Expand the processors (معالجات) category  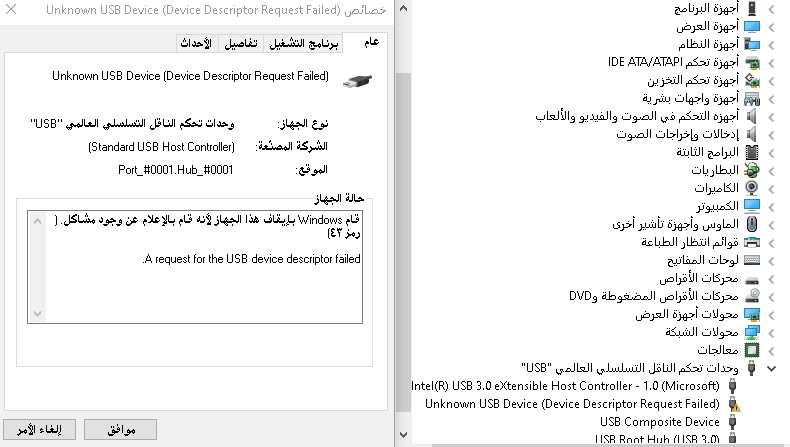pos(771,350)
